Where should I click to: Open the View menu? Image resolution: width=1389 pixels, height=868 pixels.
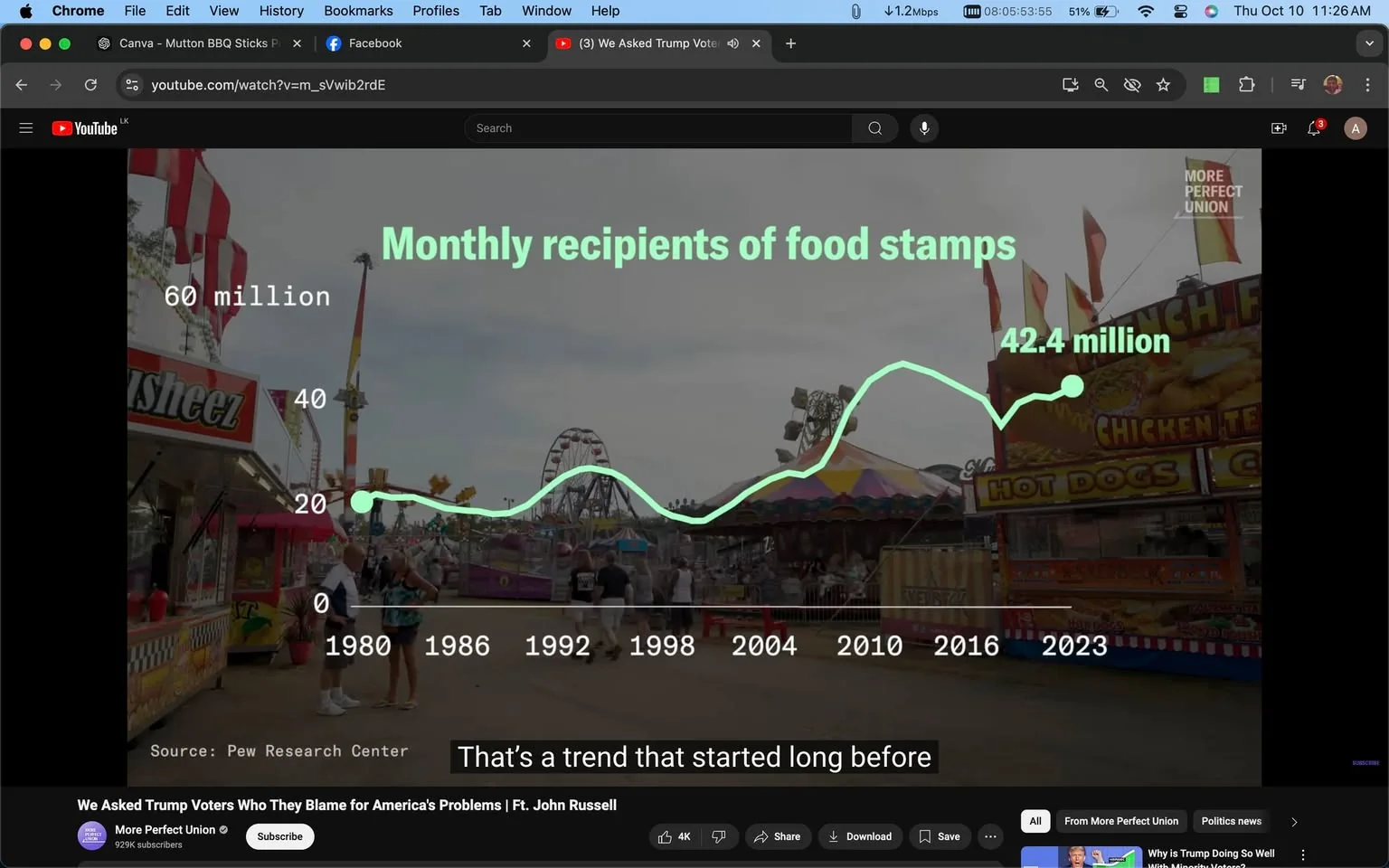pos(224,11)
